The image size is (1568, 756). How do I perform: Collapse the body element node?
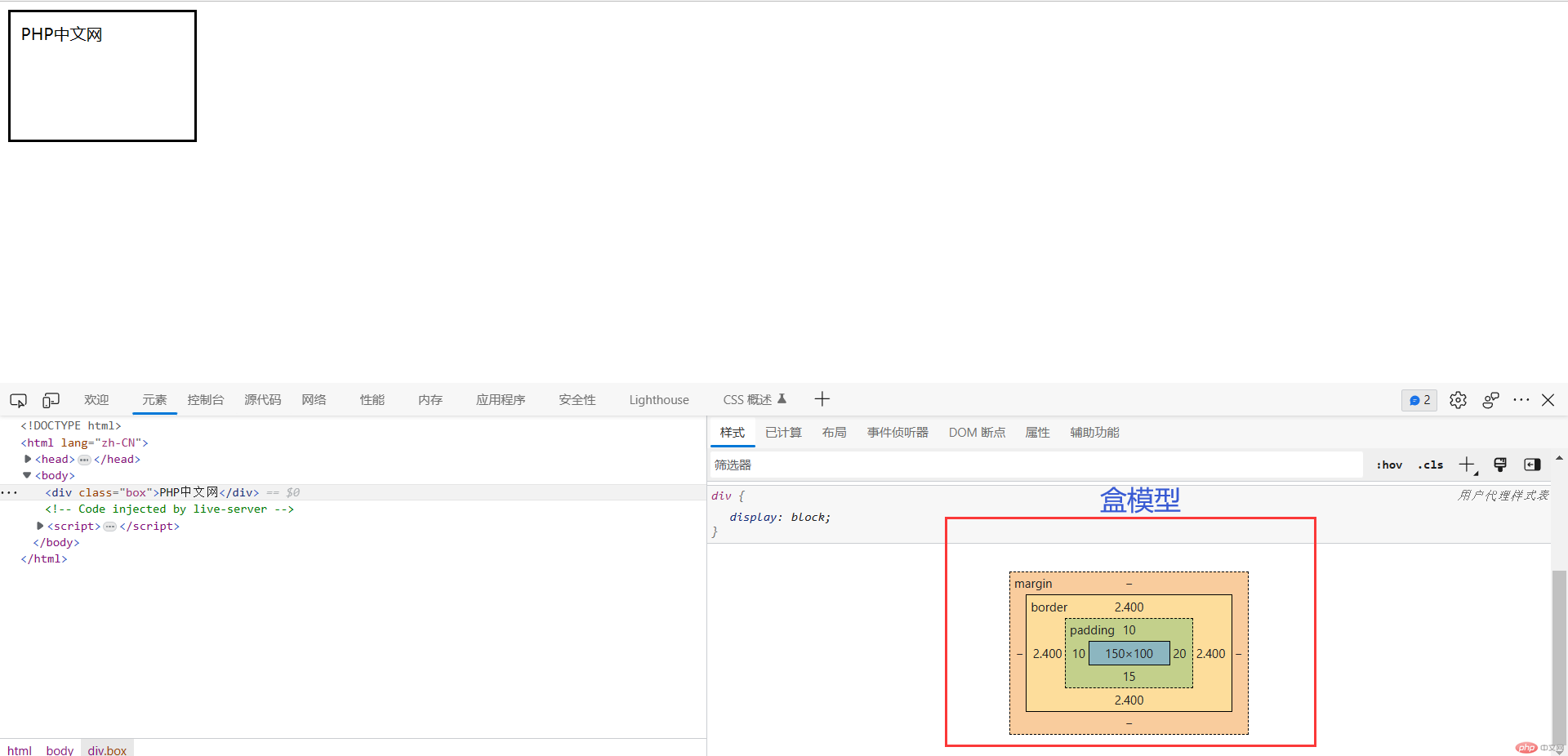pyautogui.click(x=27, y=475)
